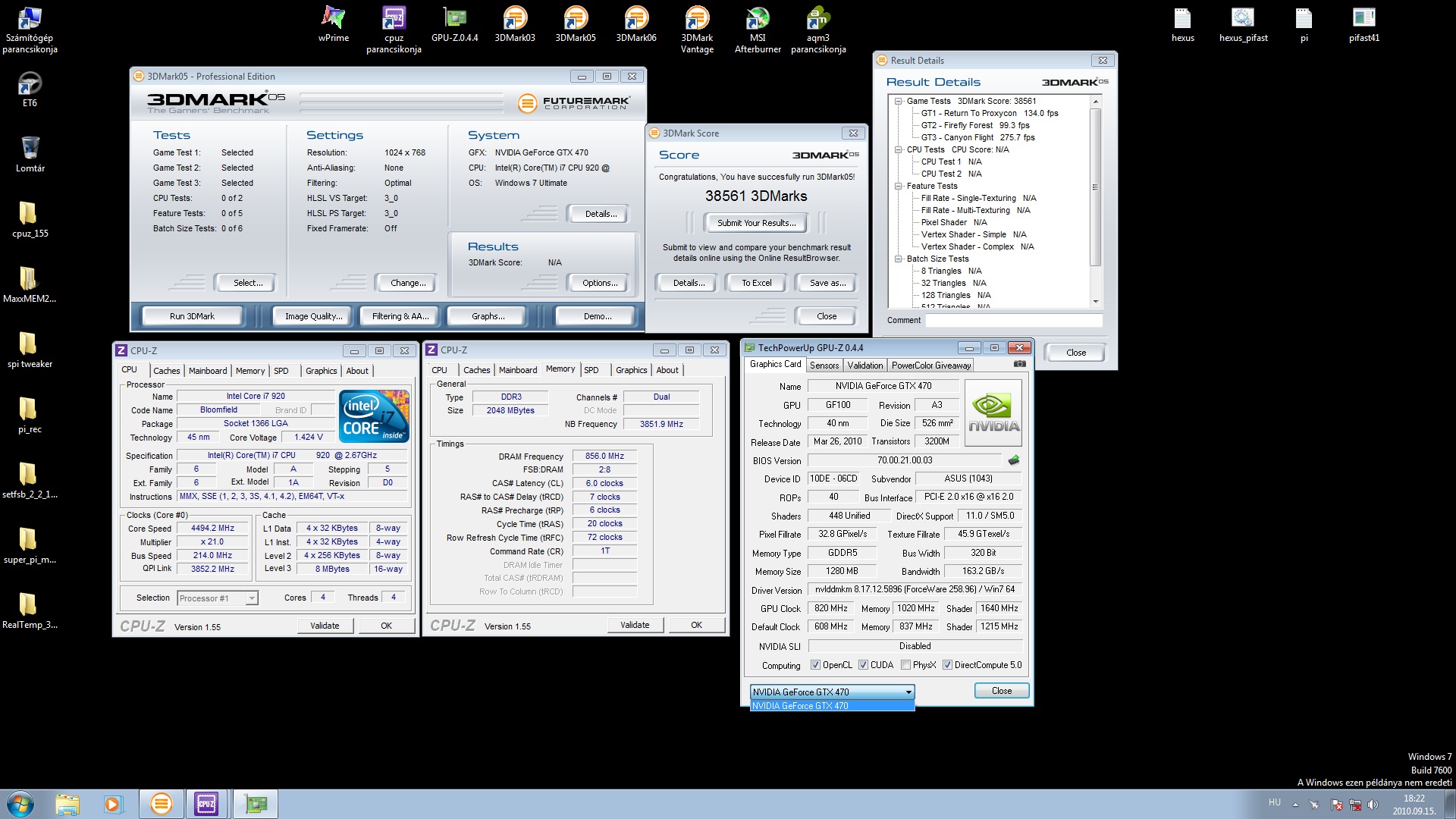Toggle the DirectCompute 5.0 checkbox
The height and width of the screenshot is (819, 1456).
[947, 665]
